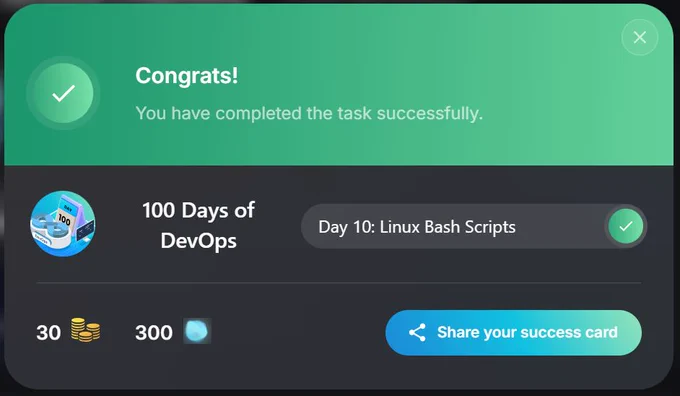This screenshot has width=680, height=396.
Task: Close the Congrats popup with the X
Action: coord(640,37)
